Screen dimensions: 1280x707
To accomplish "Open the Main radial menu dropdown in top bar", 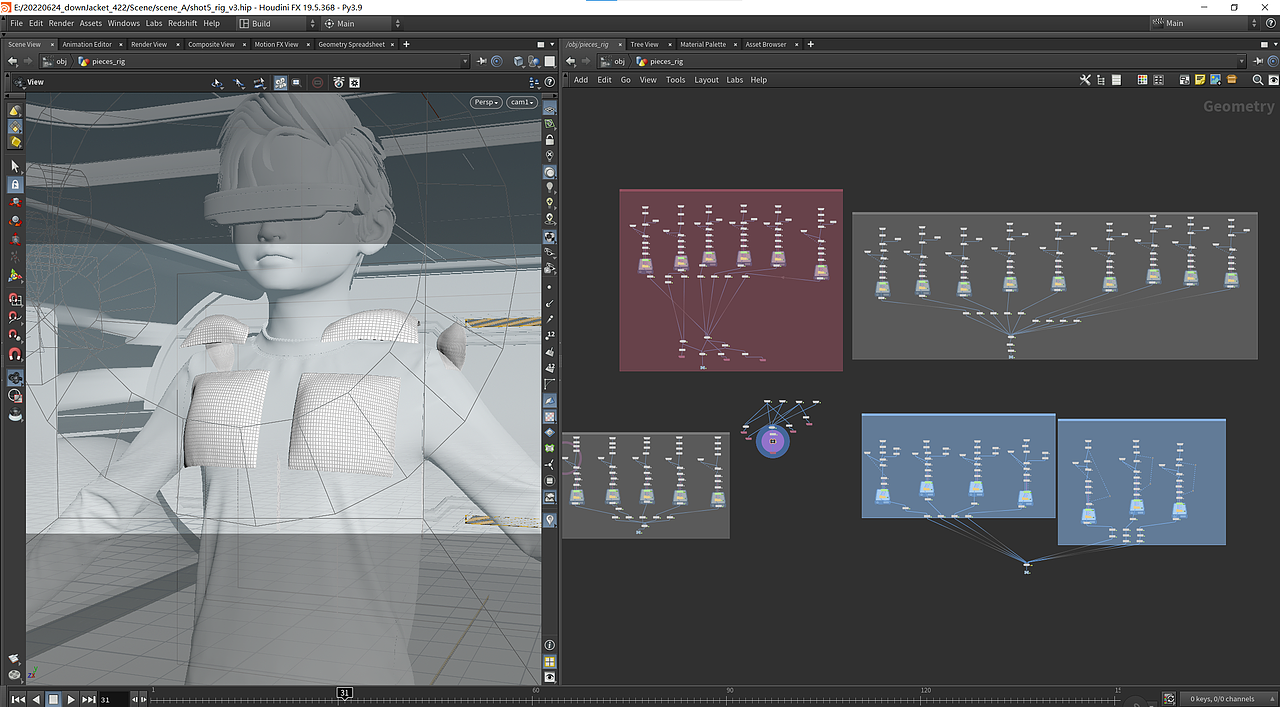I will tap(361, 23).
